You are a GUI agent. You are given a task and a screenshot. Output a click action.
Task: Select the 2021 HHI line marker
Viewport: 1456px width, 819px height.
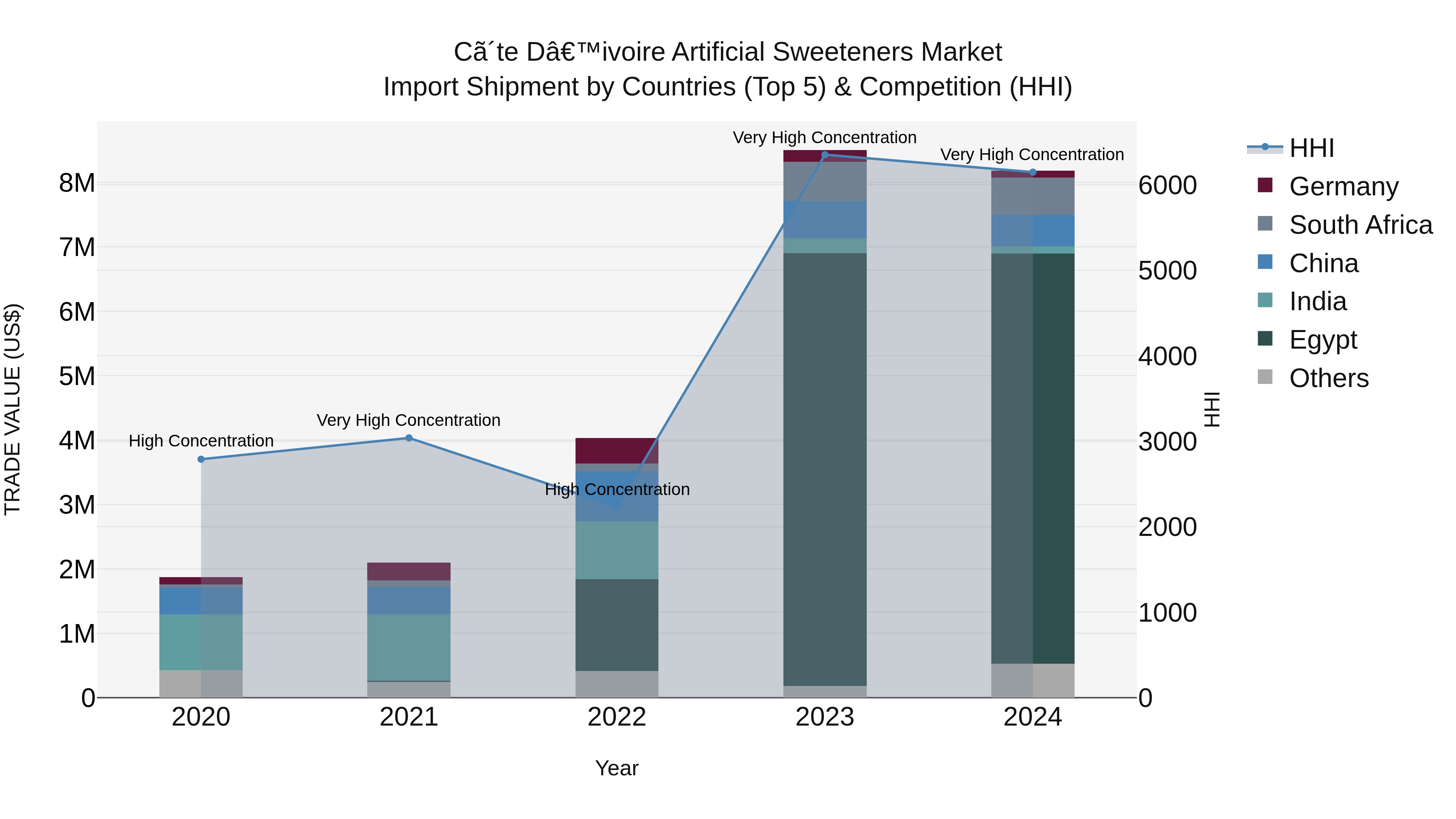point(409,438)
